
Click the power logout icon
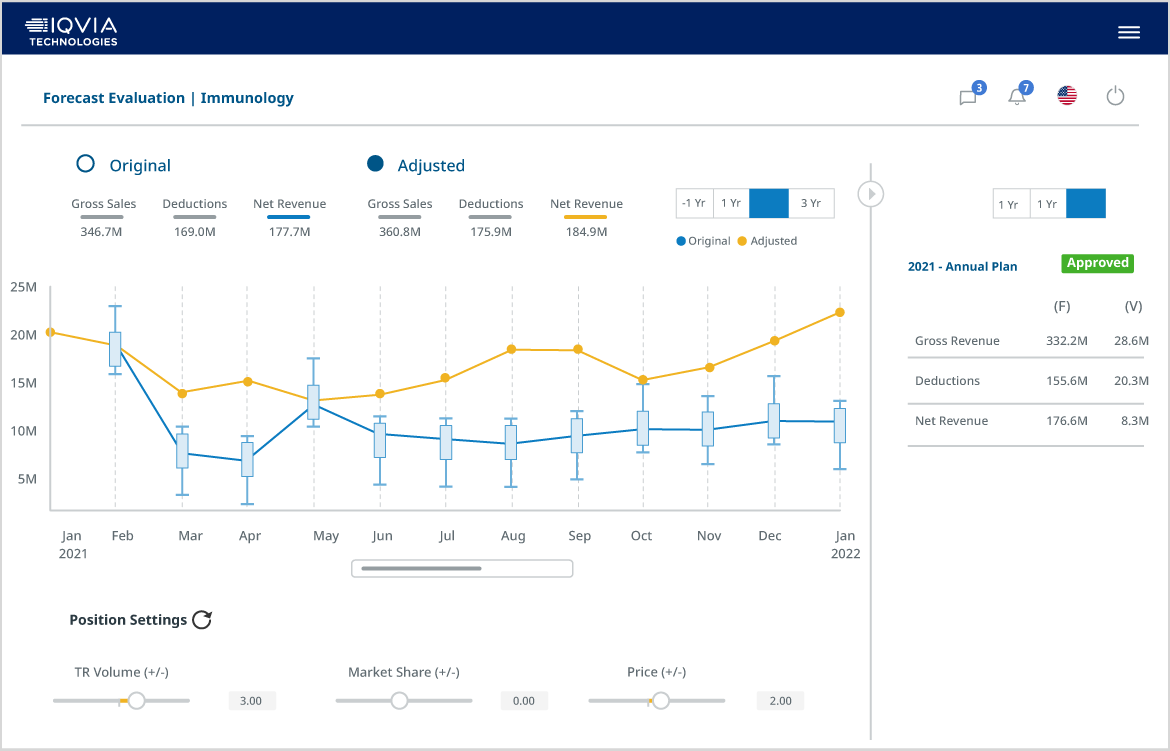coord(1115,96)
